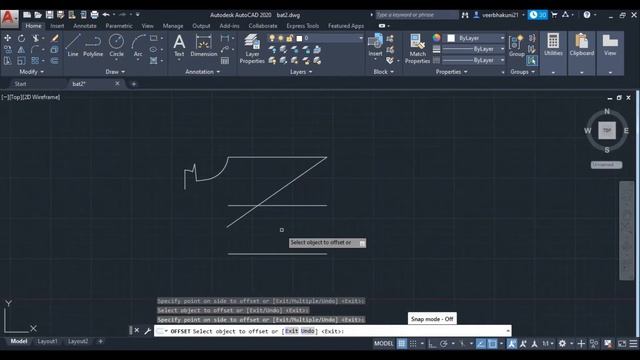Click the Exit option in command line
Viewport: 640px width, 360px height.
[291, 331]
